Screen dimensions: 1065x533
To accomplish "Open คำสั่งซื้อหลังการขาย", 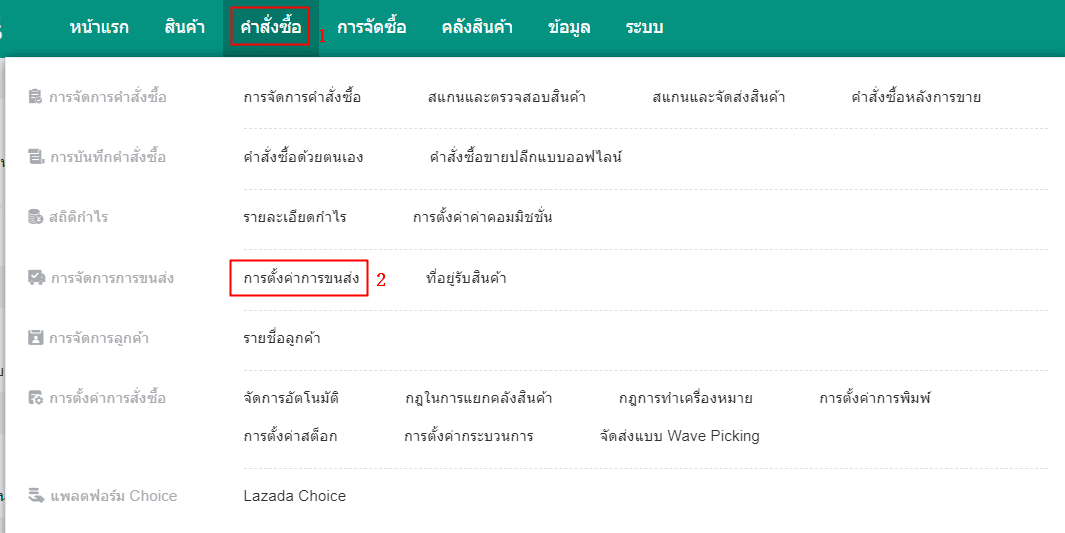I will click(916, 97).
